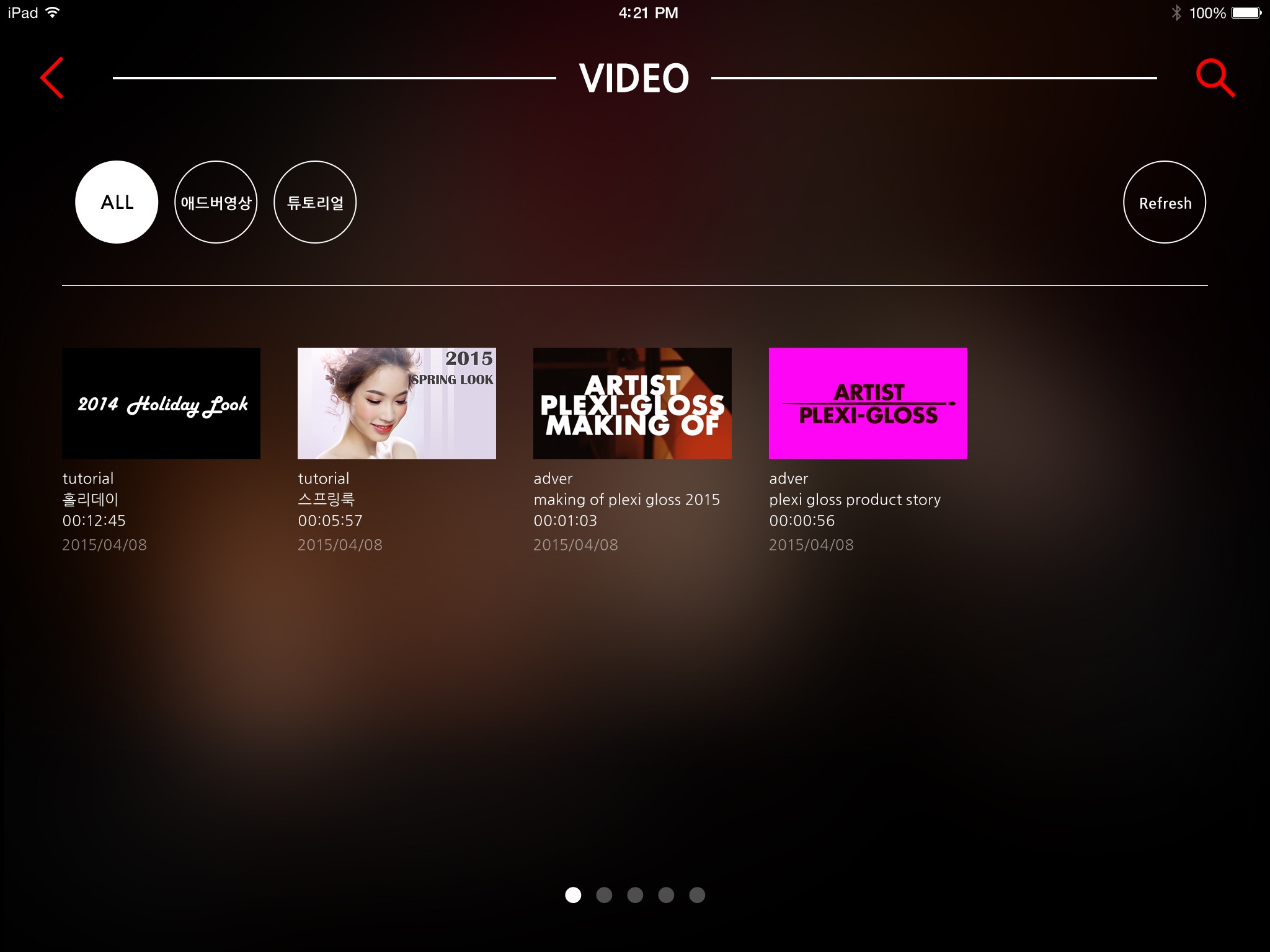Navigate to the fourth page dot indicator
This screenshot has height=952, width=1270.
point(665,895)
